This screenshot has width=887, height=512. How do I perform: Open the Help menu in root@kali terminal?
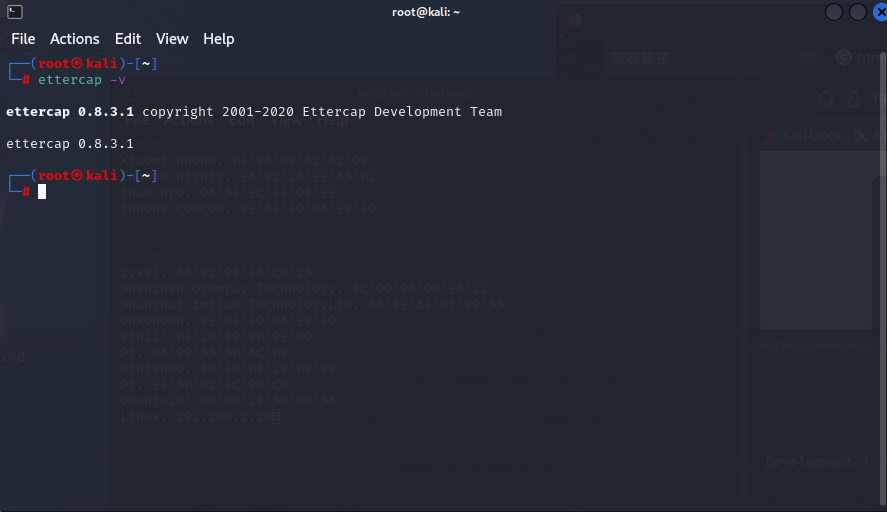[x=218, y=39]
